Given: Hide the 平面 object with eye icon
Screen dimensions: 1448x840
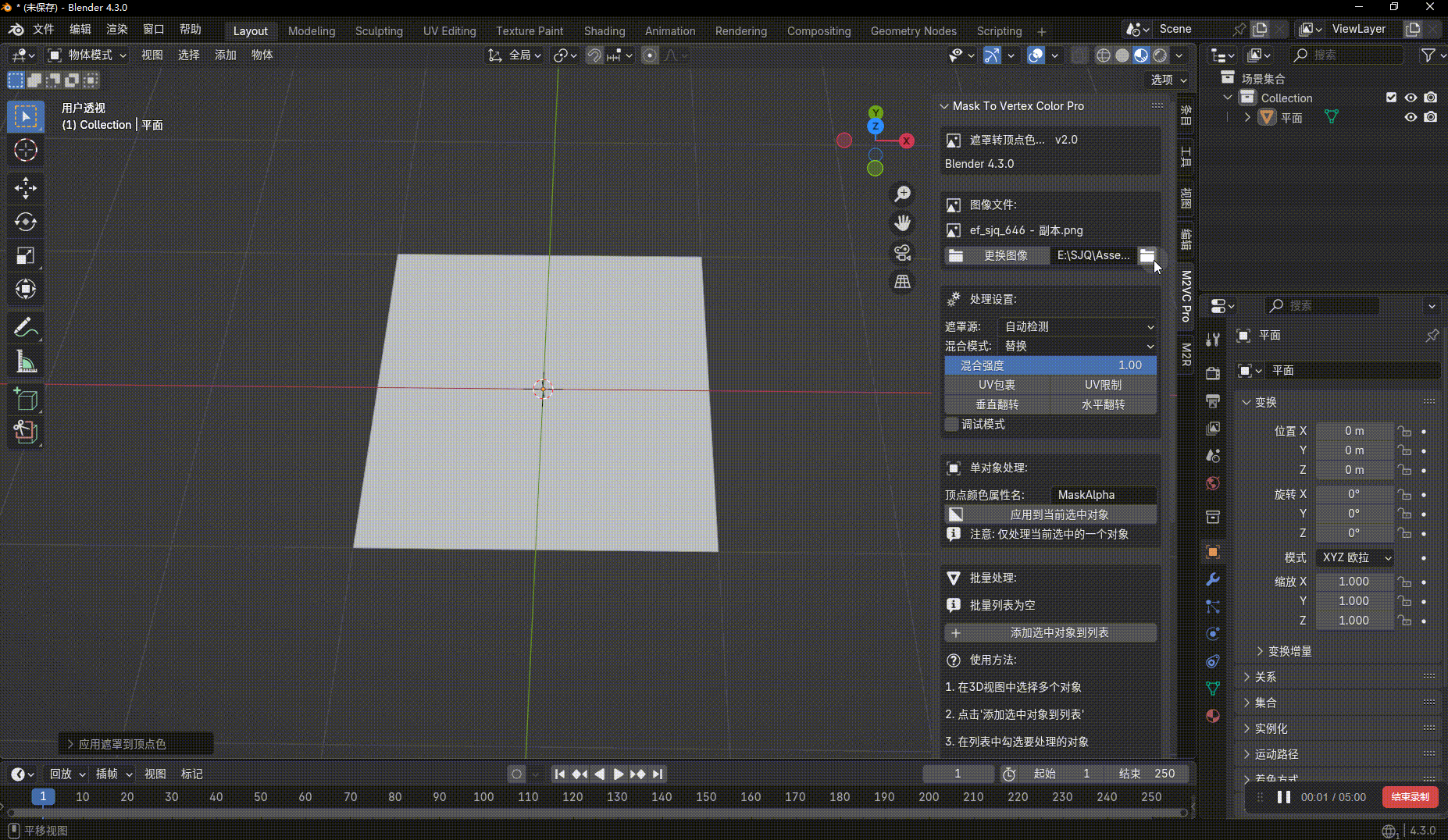Looking at the screenshot, I should [1411, 117].
